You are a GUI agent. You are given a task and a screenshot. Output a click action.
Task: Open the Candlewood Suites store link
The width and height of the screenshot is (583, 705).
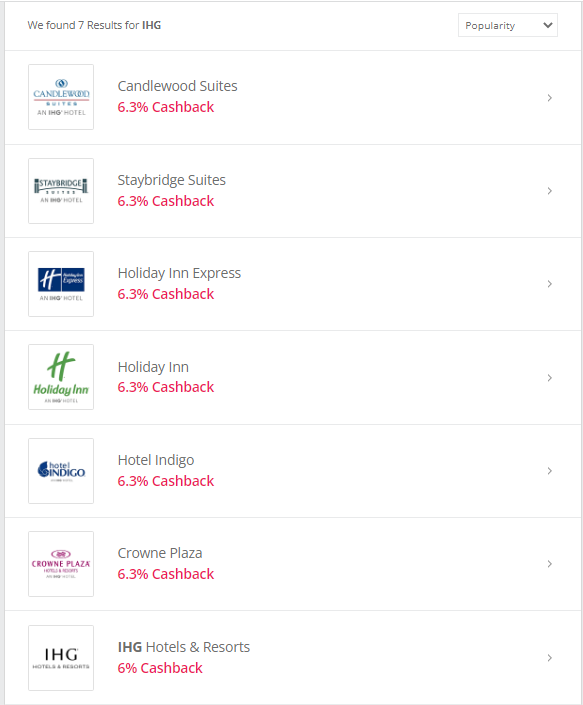point(178,86)
